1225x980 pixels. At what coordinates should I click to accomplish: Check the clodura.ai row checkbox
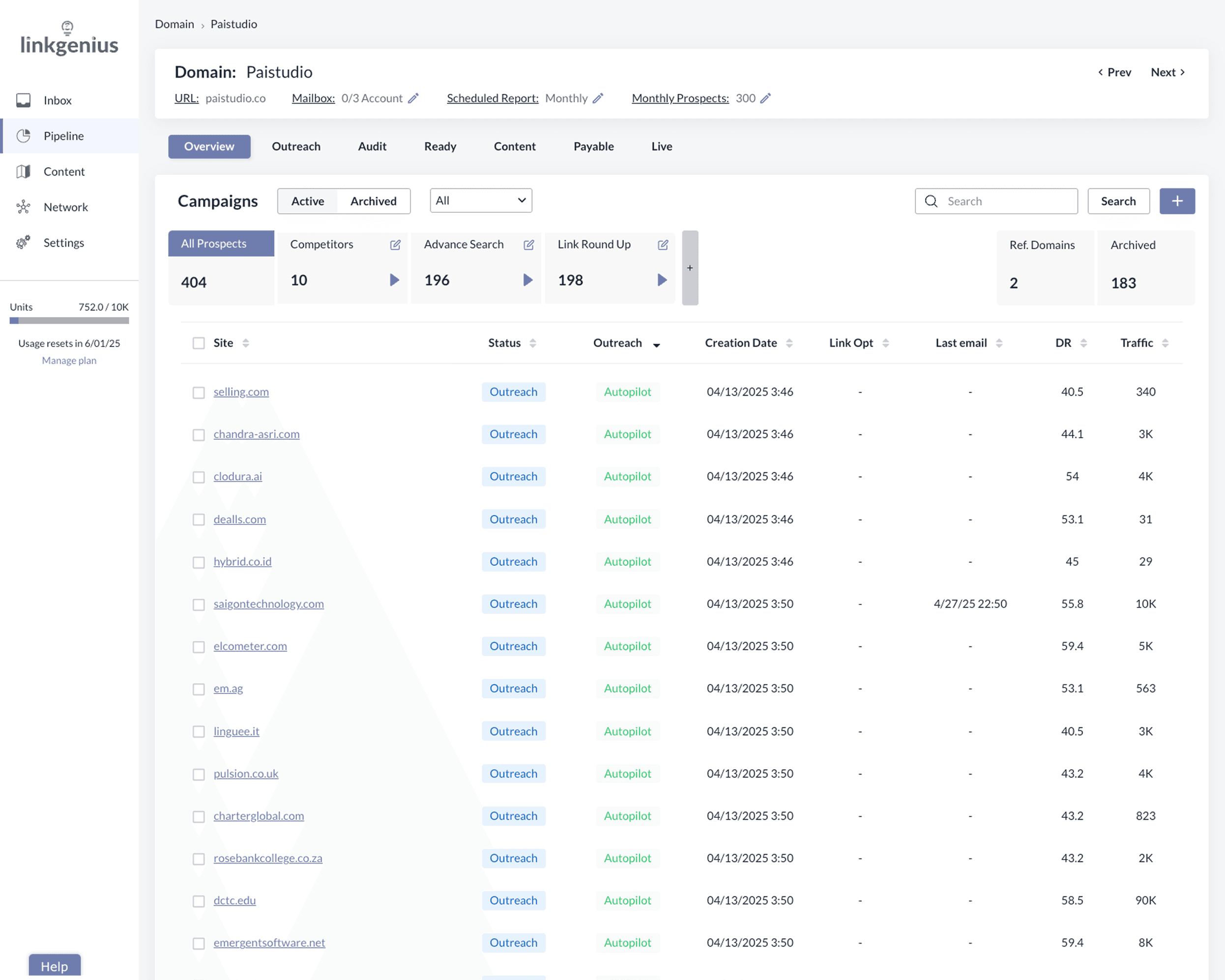point(198,477)
